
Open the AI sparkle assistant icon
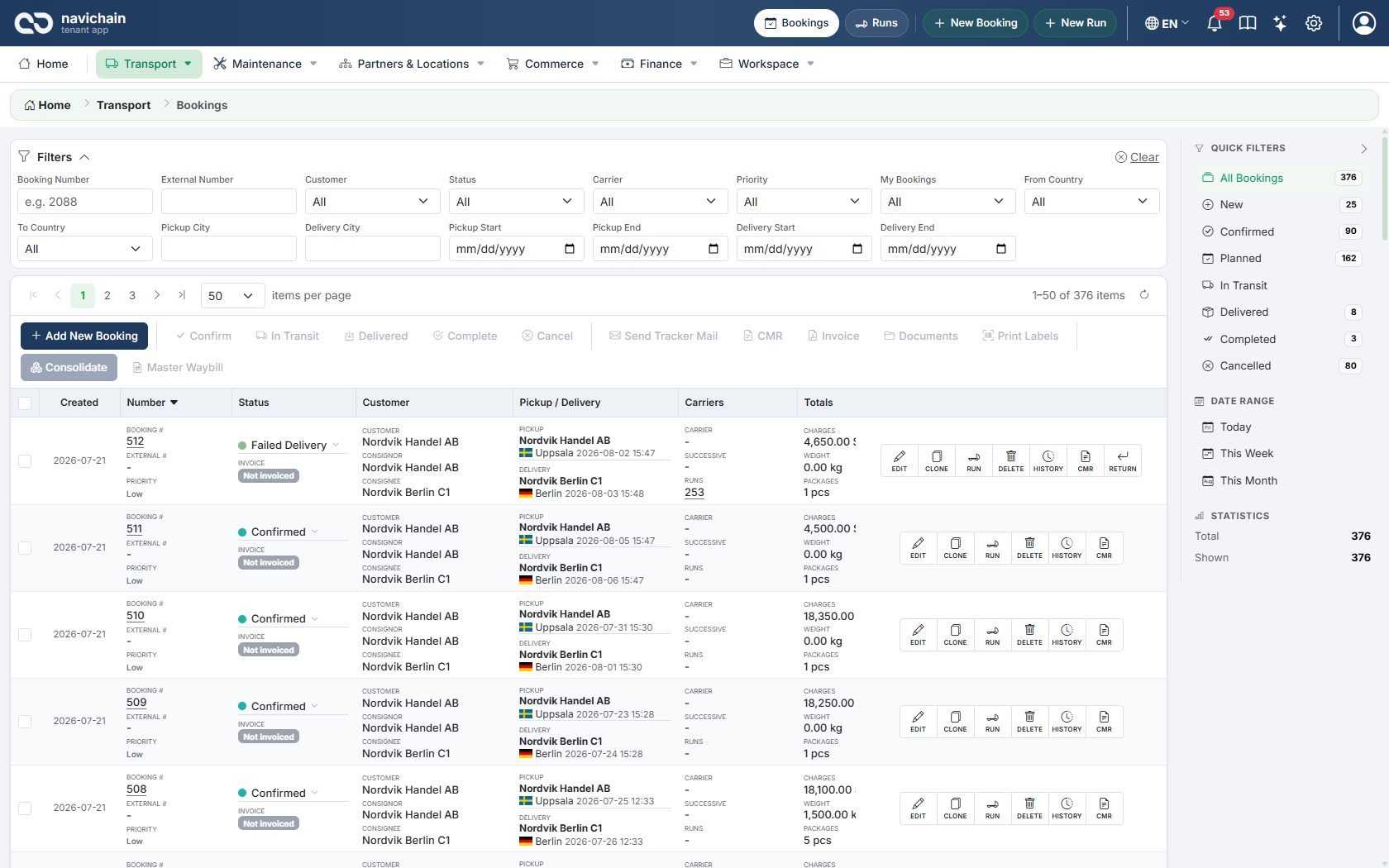tap(1280, 23)
